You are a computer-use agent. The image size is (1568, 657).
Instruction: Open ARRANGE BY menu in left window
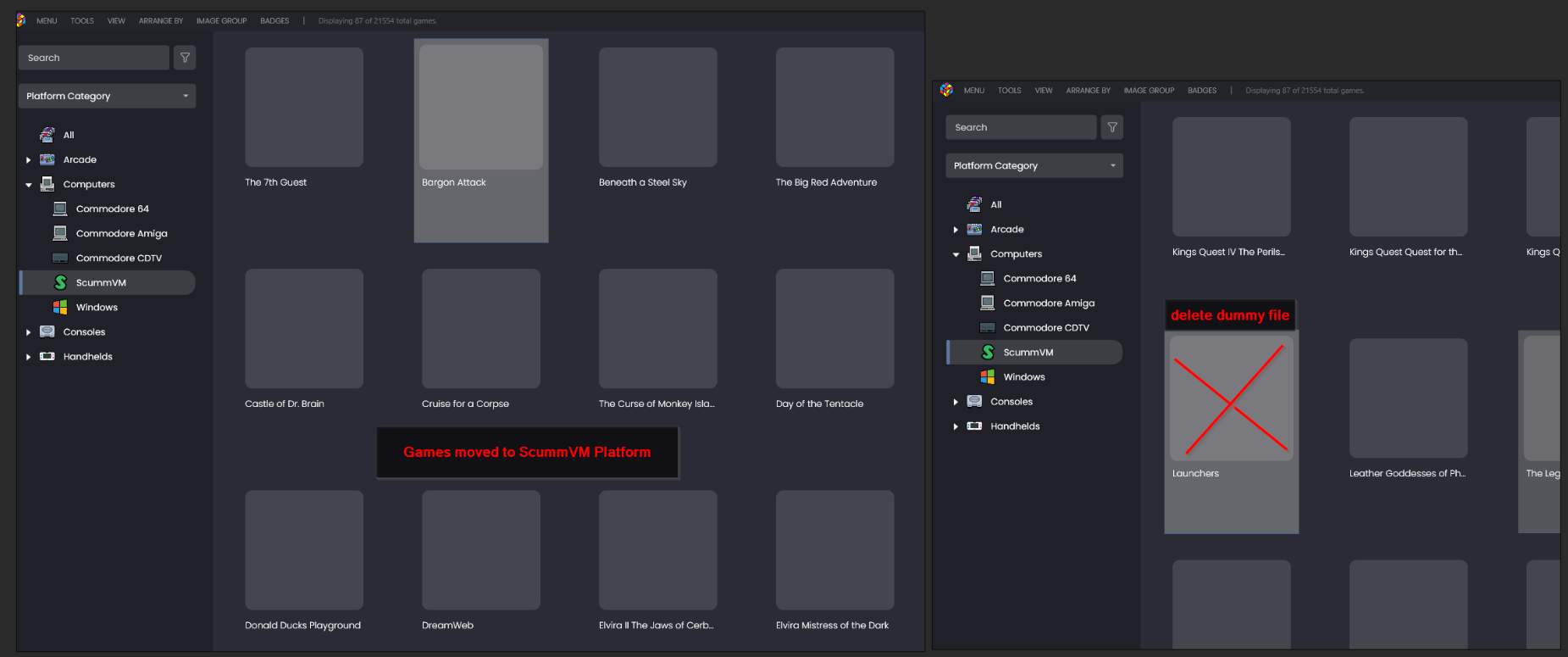click(x=161, y=20)
